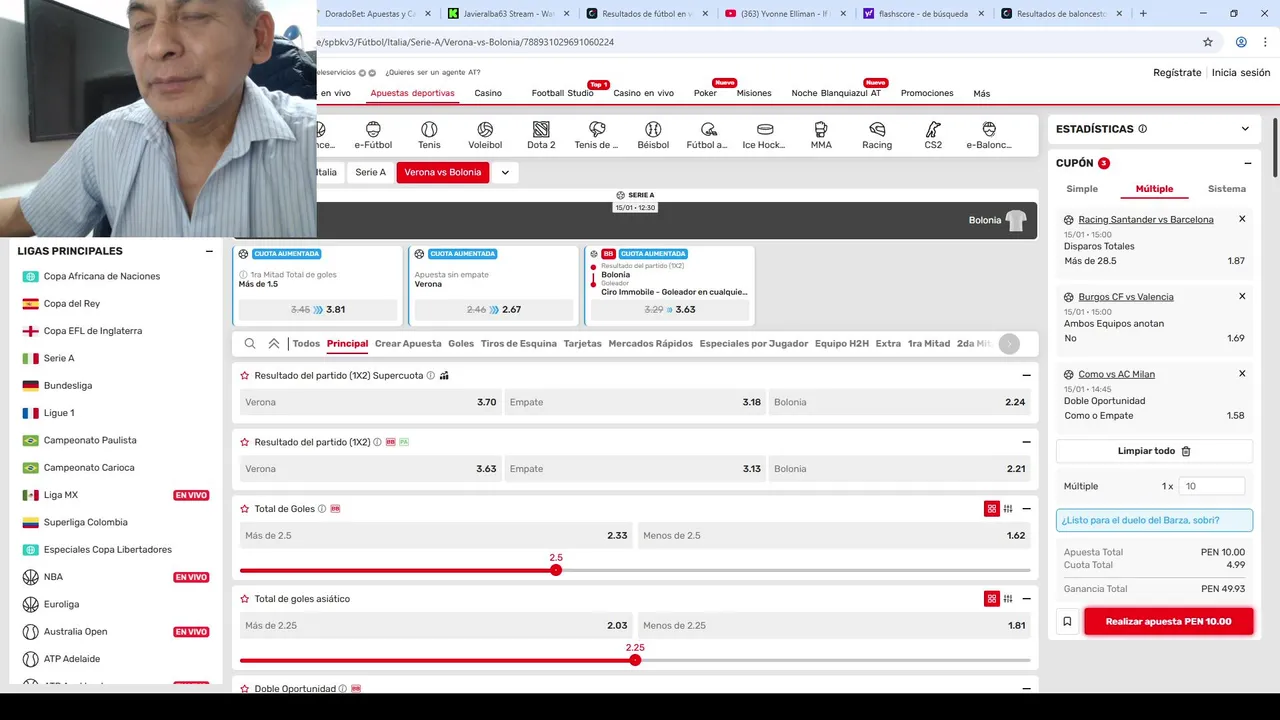Switch to the Sistema coupon tab
This screenshot has height=720, width=1280.
(x=1227, y=189)
